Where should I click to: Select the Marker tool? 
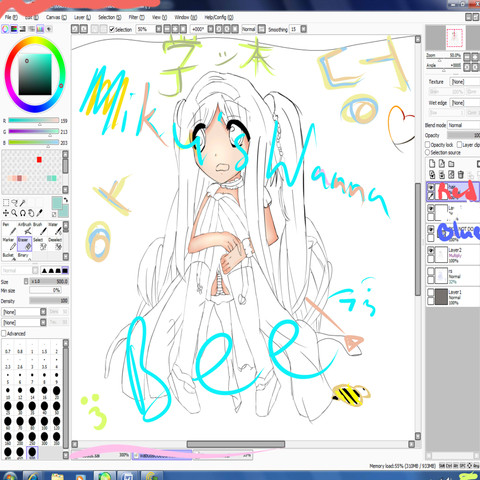point(10,244)
